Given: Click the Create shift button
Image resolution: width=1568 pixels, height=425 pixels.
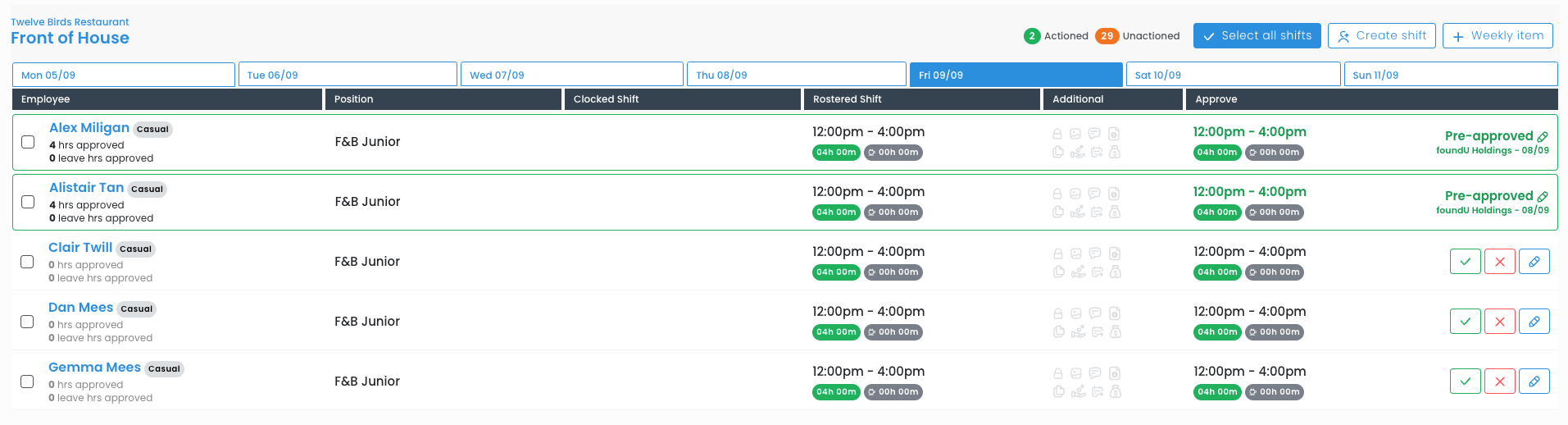Looking at the screenshot, I should pyautogui.click(x=1381, y=36).
